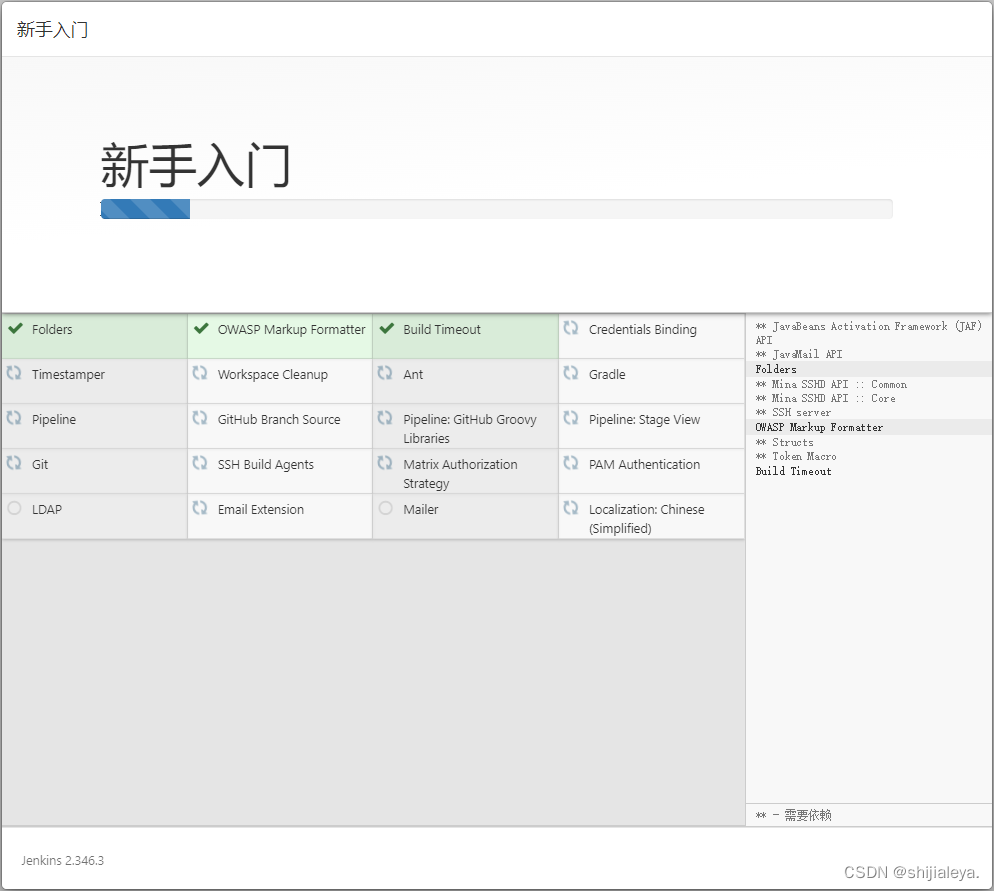This screenshot has width=994, height=891.
Task: Click the Folders entry in install log
Action: 776,369
